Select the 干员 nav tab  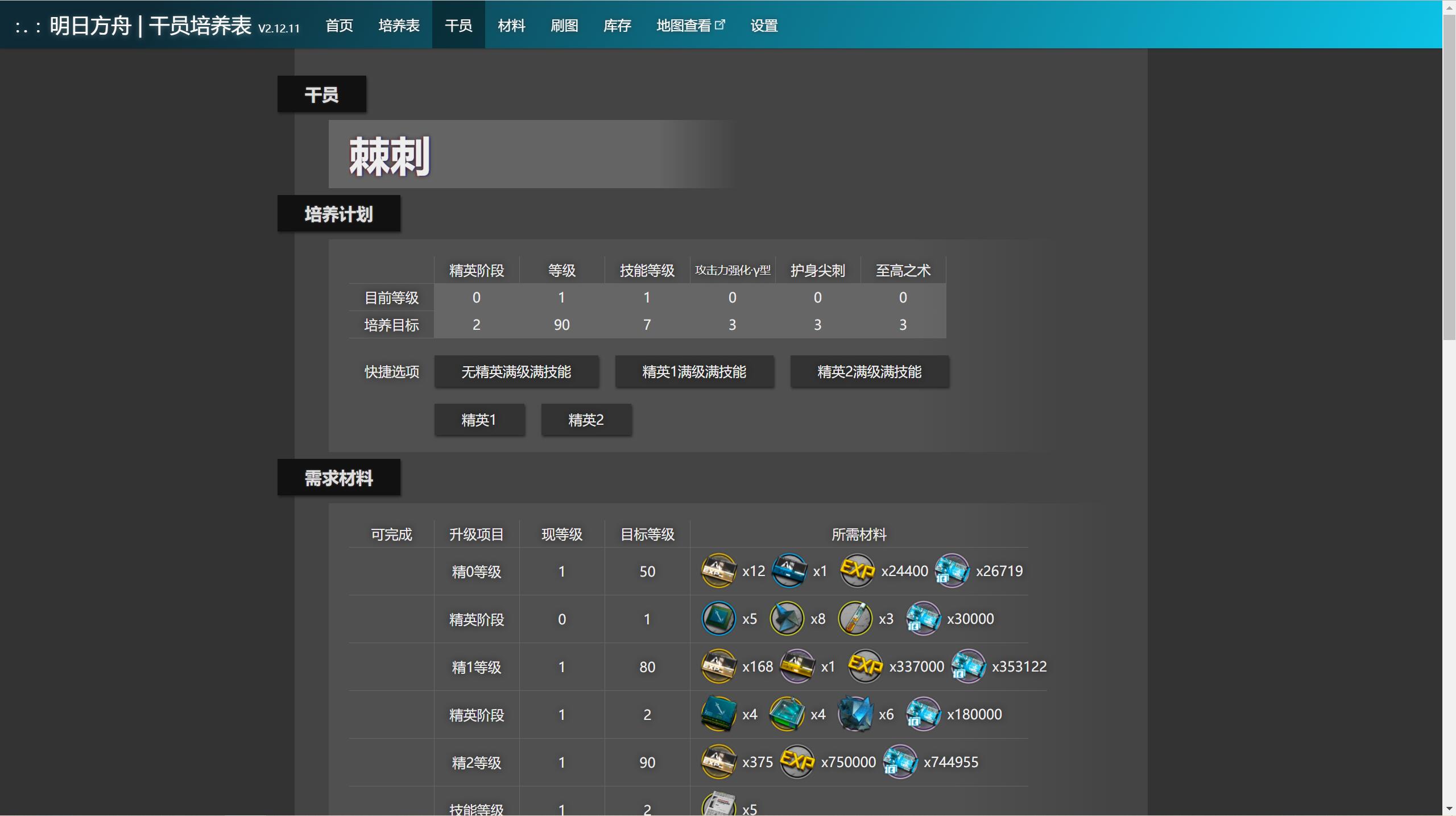(x=458, y=26)
